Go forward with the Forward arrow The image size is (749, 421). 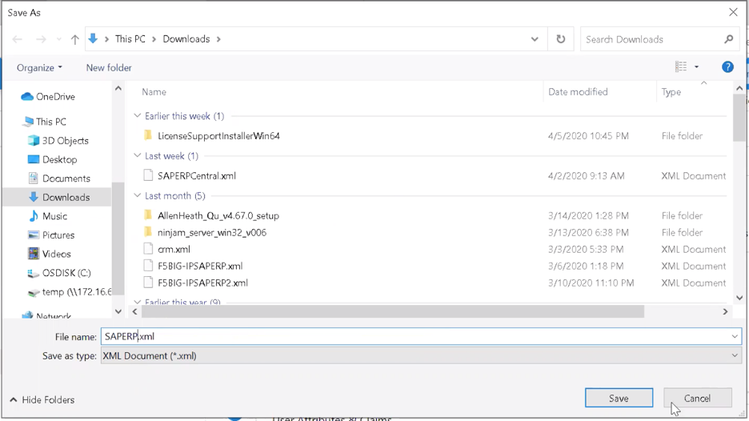(x=41, y=39)
